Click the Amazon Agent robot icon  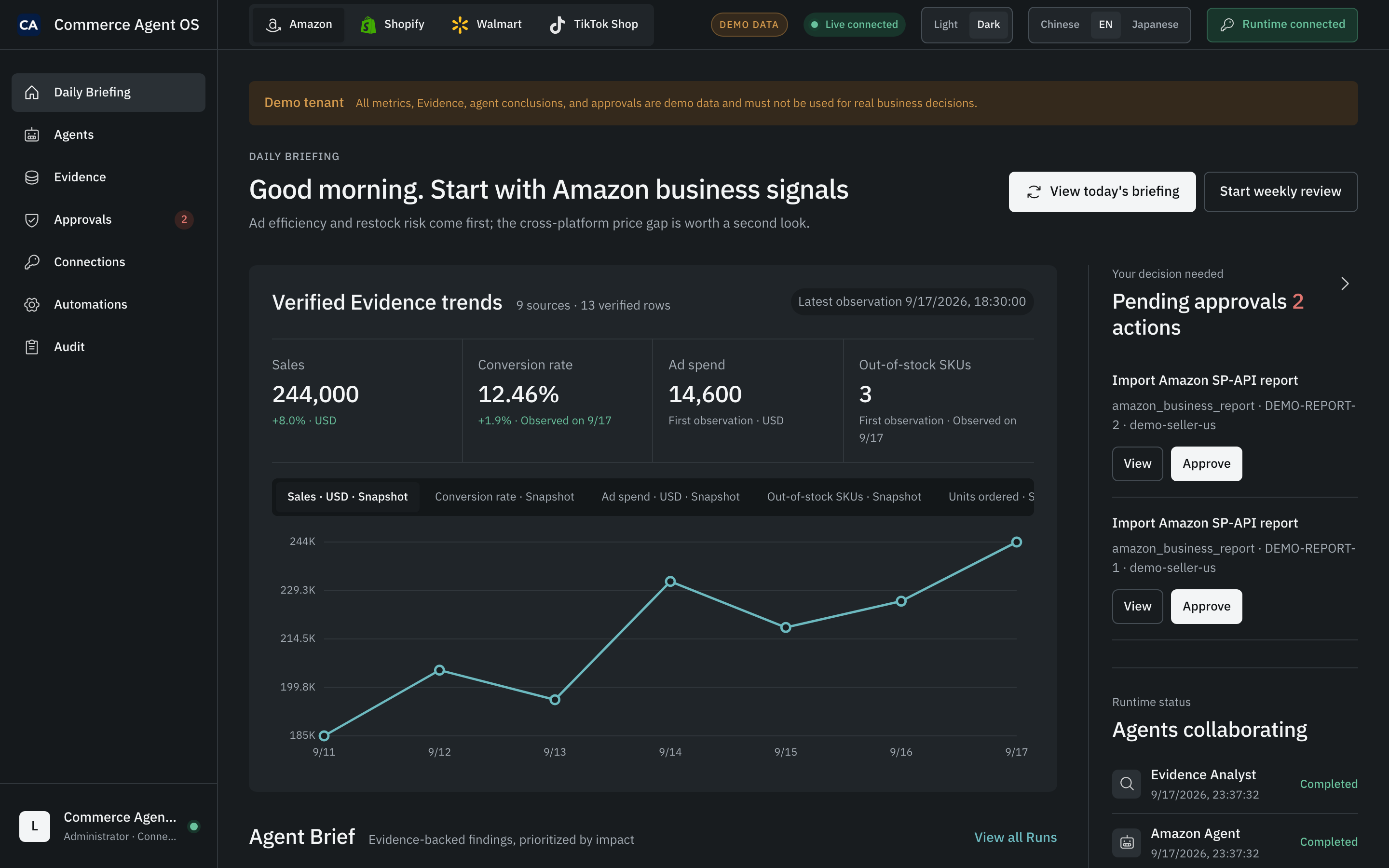pos(1127,842)
